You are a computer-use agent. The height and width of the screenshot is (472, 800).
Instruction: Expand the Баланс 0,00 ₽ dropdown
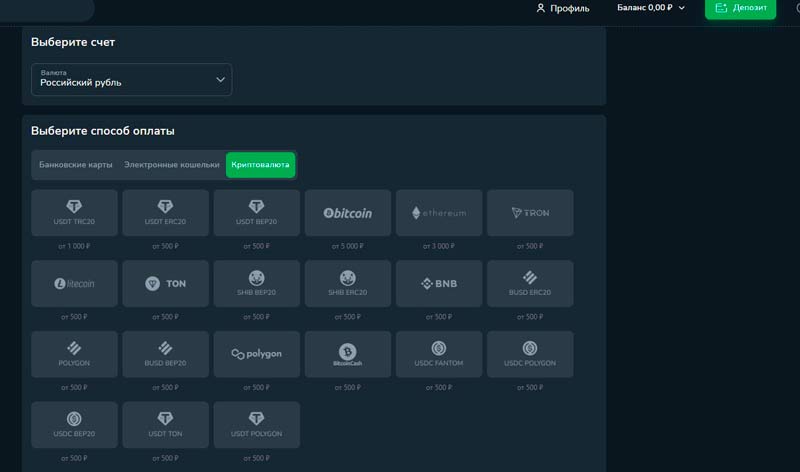[651, 8]
